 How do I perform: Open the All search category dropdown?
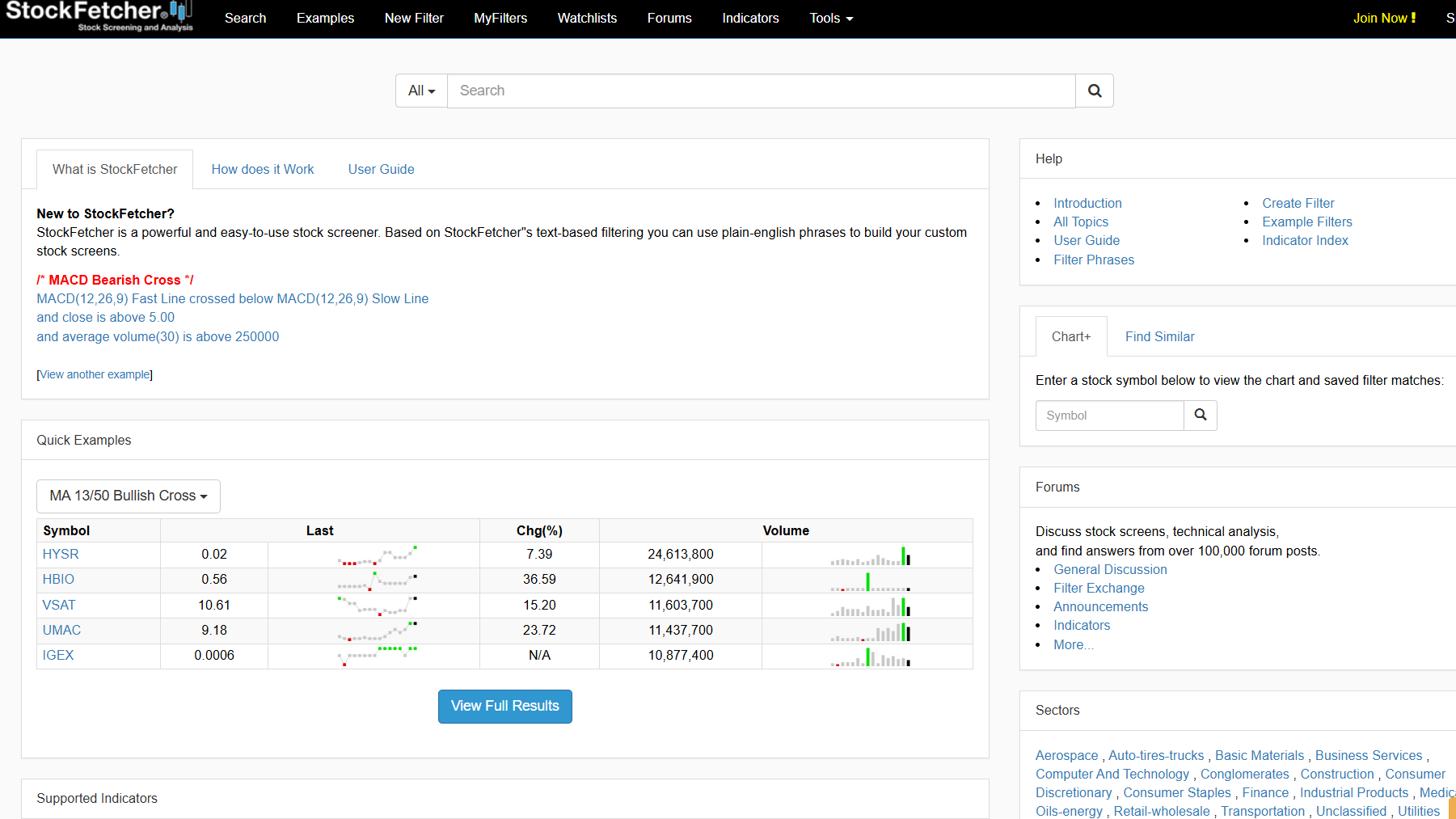point(421,91)
